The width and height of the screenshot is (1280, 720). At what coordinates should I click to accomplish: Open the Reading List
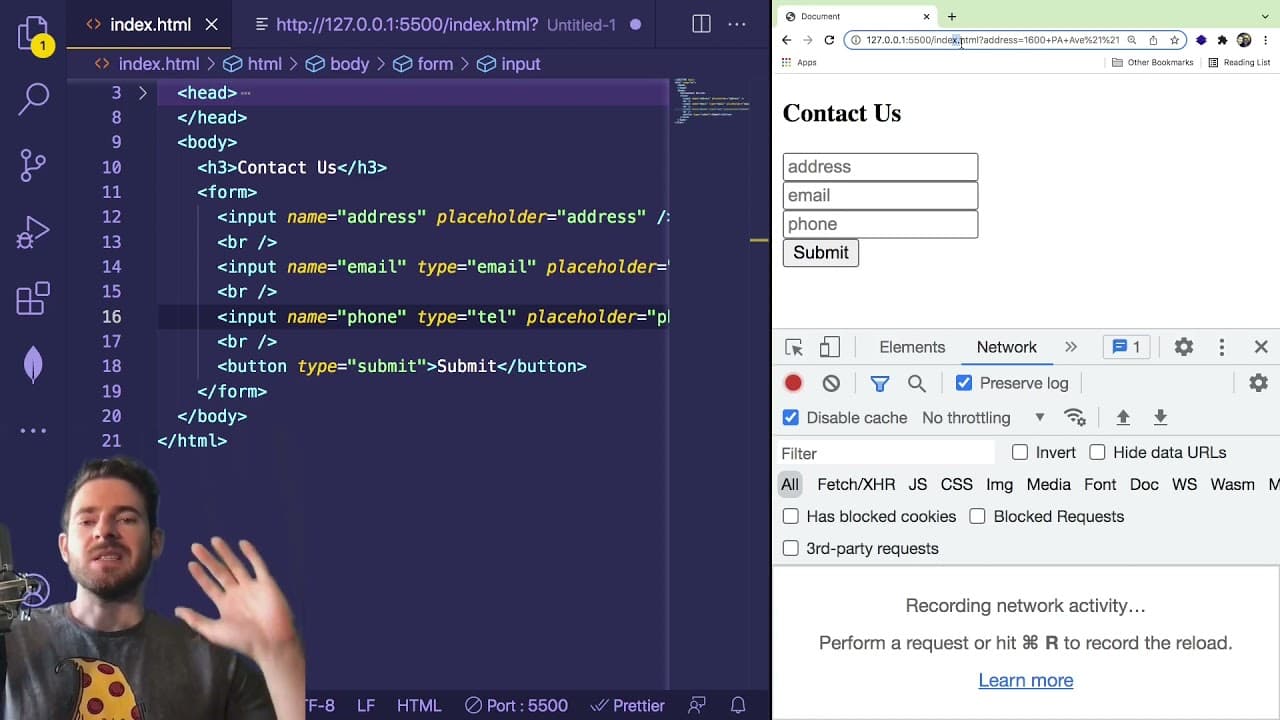(1239, 62)
